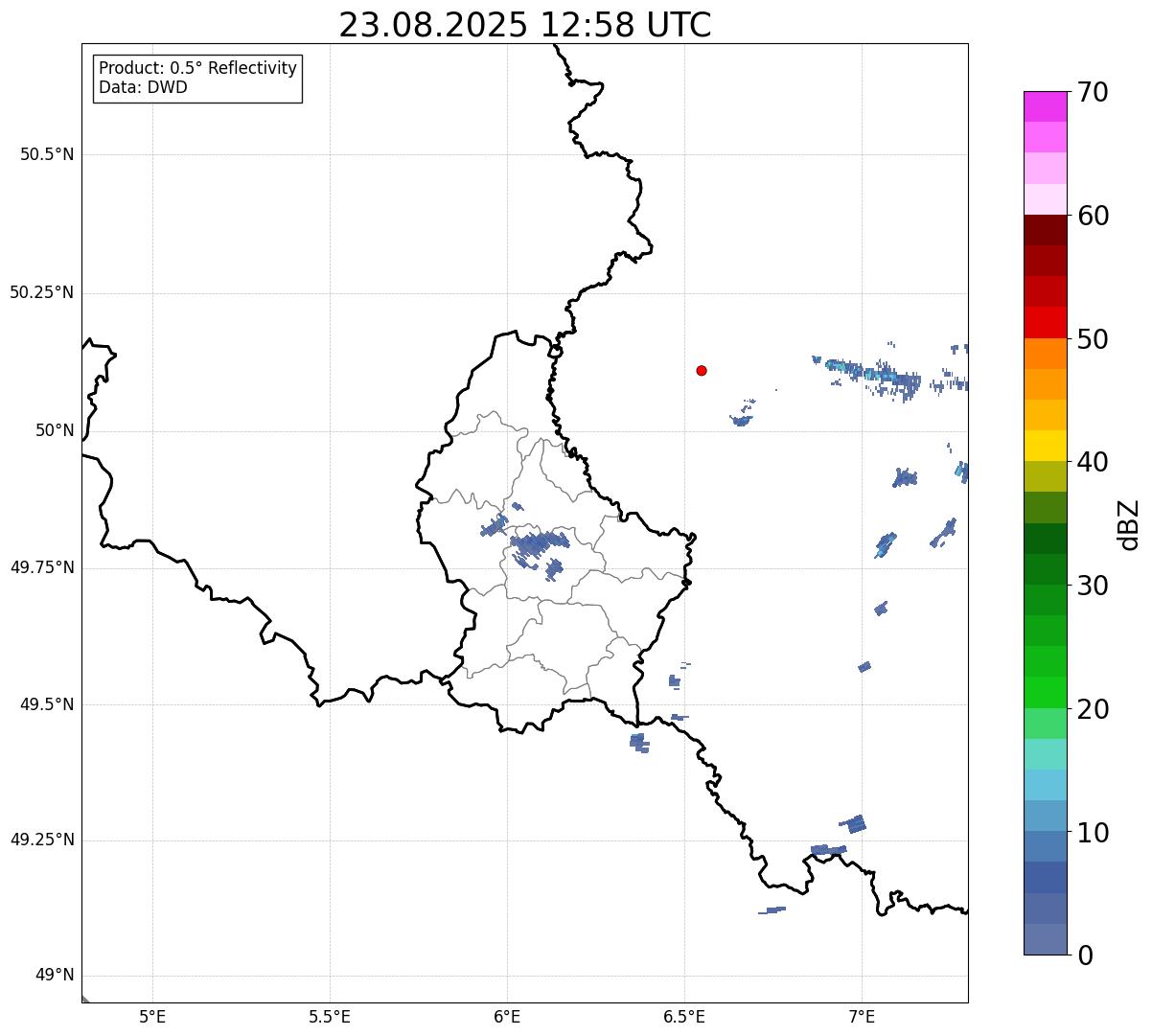The height and width of the screenshot is (1036, 1152).
Task: Click the colorbar tick label '20'
Action: [x=1093, y=709]
